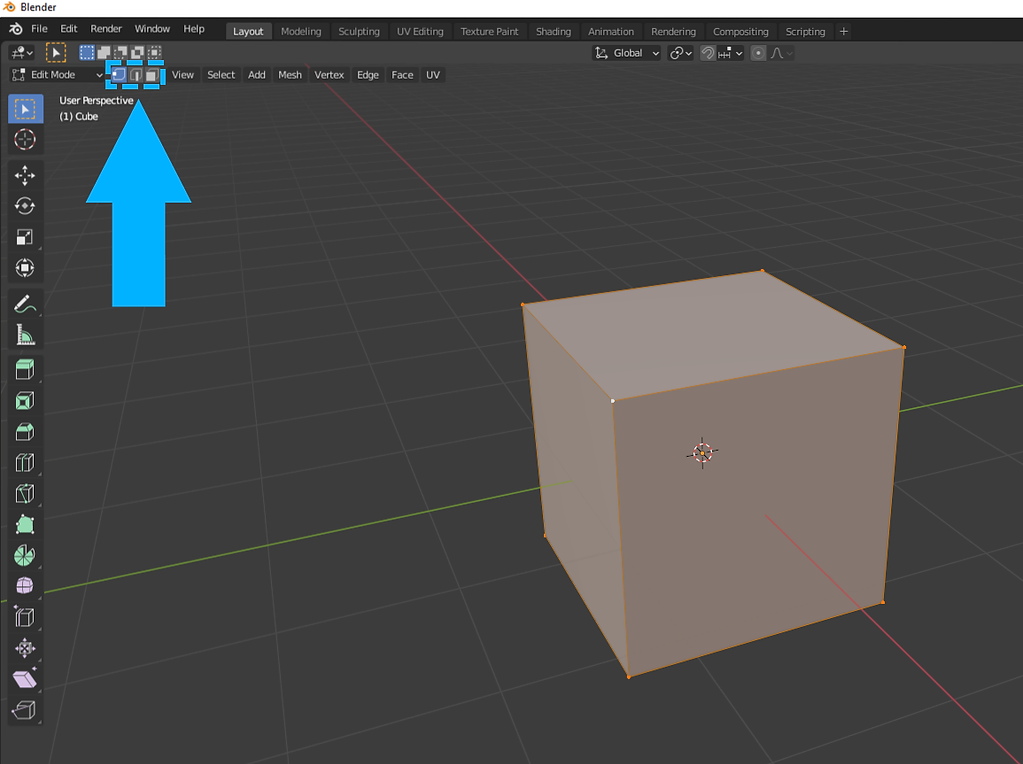Set selection mode to subtract selection
Viewport: 1023px width, 764px height.
[121, 53]
